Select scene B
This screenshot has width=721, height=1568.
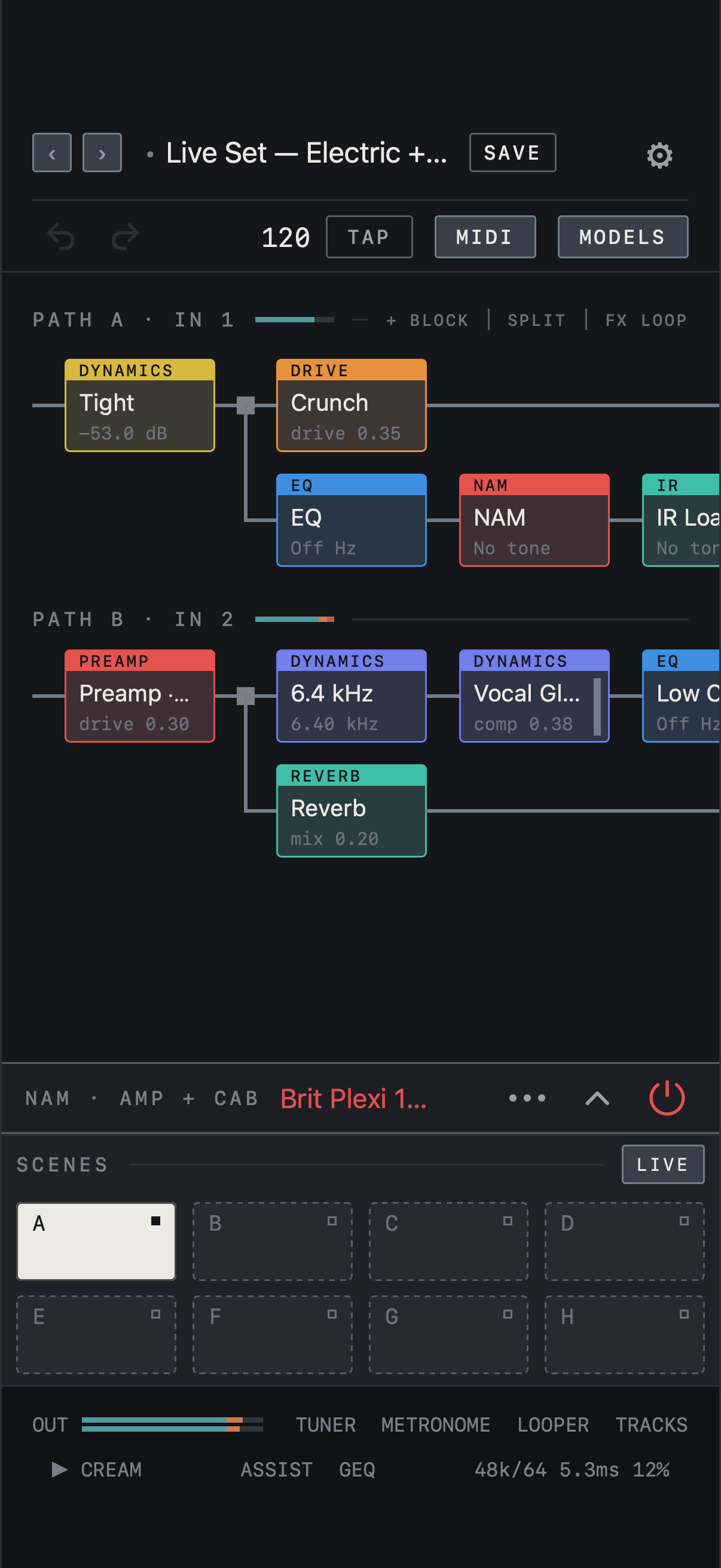coord(273,1241)
